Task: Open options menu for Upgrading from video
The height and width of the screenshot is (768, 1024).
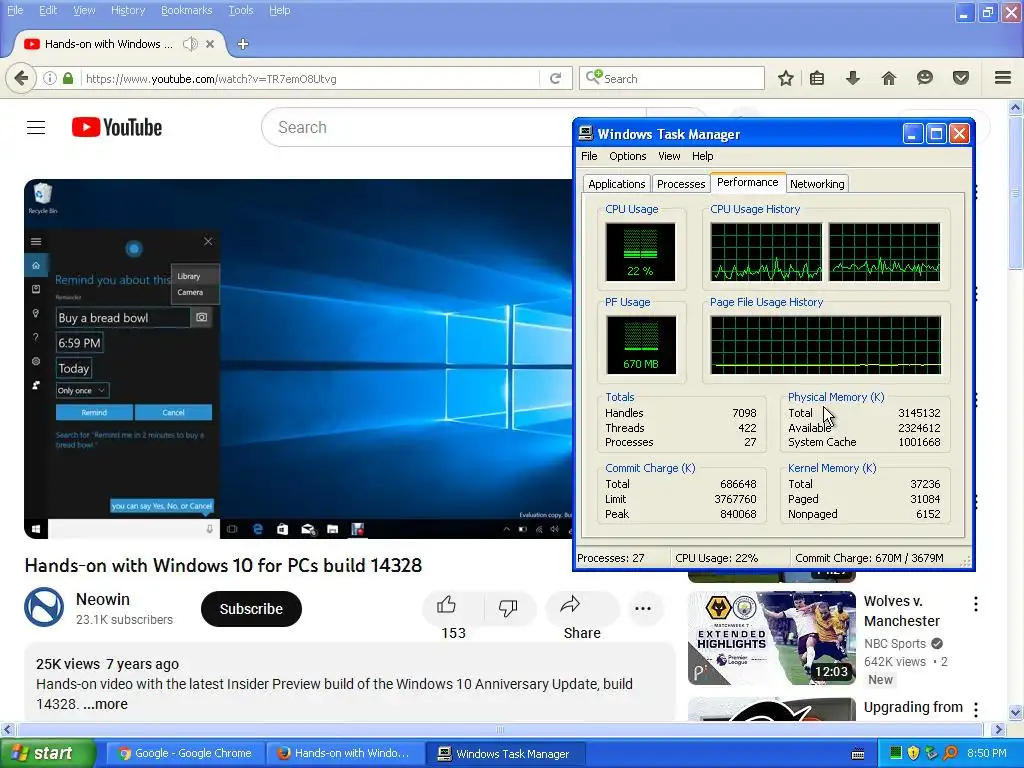Action: [x=976, y=709]
